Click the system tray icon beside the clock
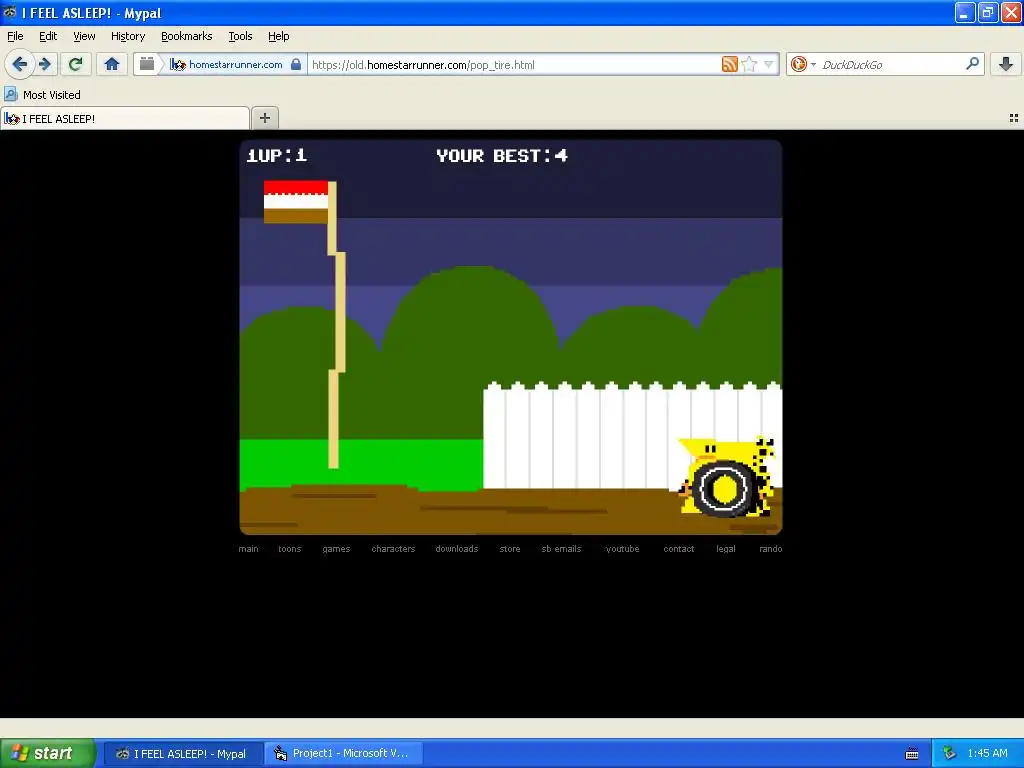Image resolution: width=1024 pixels, height=768 pixels. pyautogui.click(x=948, y=754)
